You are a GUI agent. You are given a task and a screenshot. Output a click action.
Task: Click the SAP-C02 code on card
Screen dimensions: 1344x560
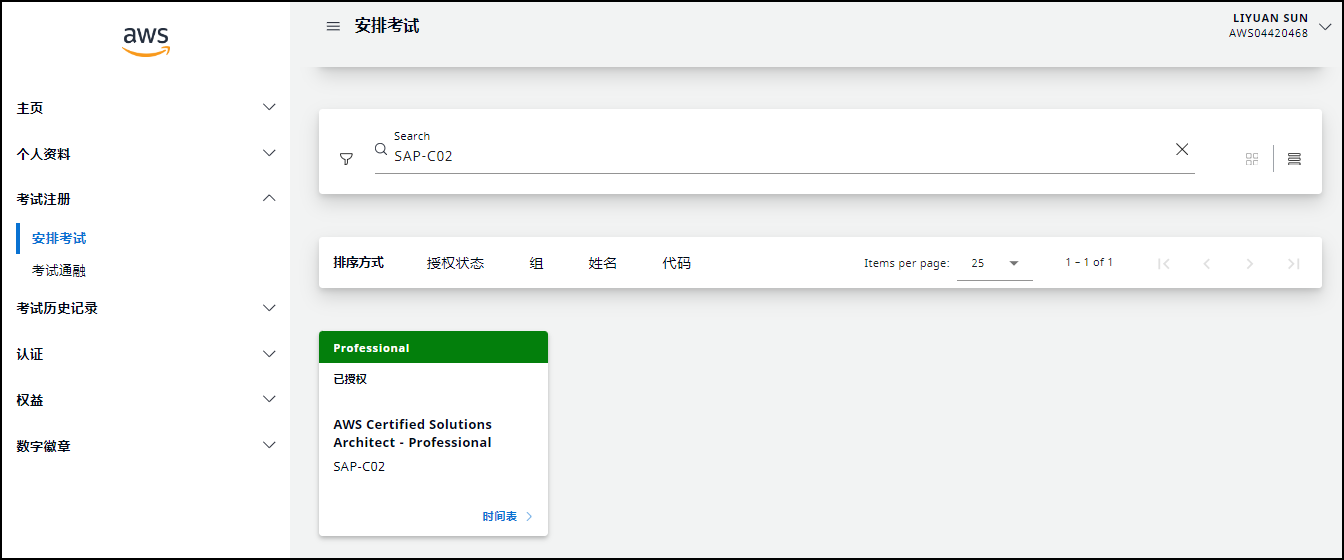359,466
